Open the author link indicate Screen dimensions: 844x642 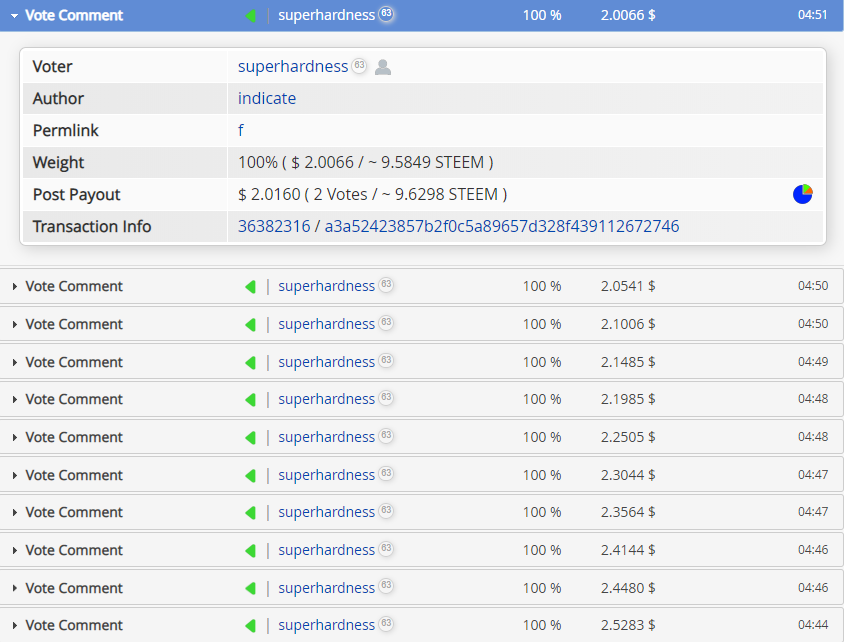pos(267,98)
